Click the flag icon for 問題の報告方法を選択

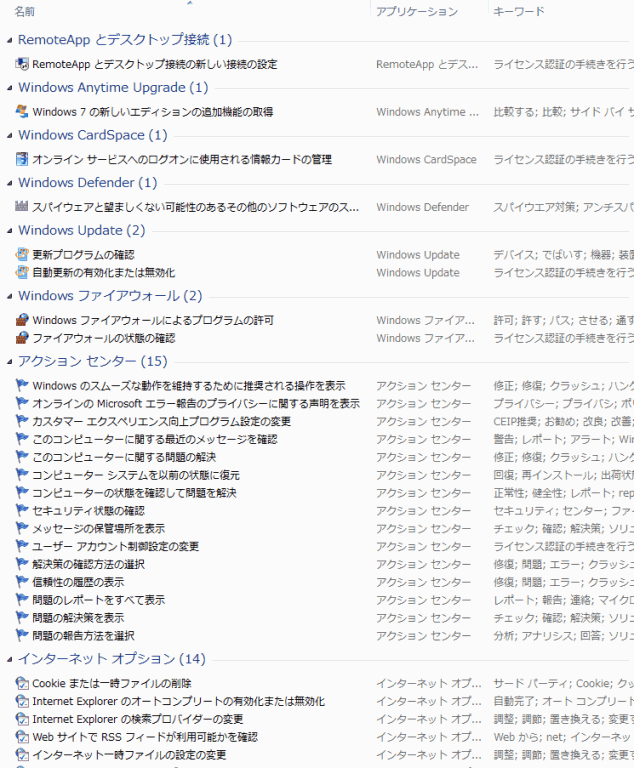pos(22,635)
